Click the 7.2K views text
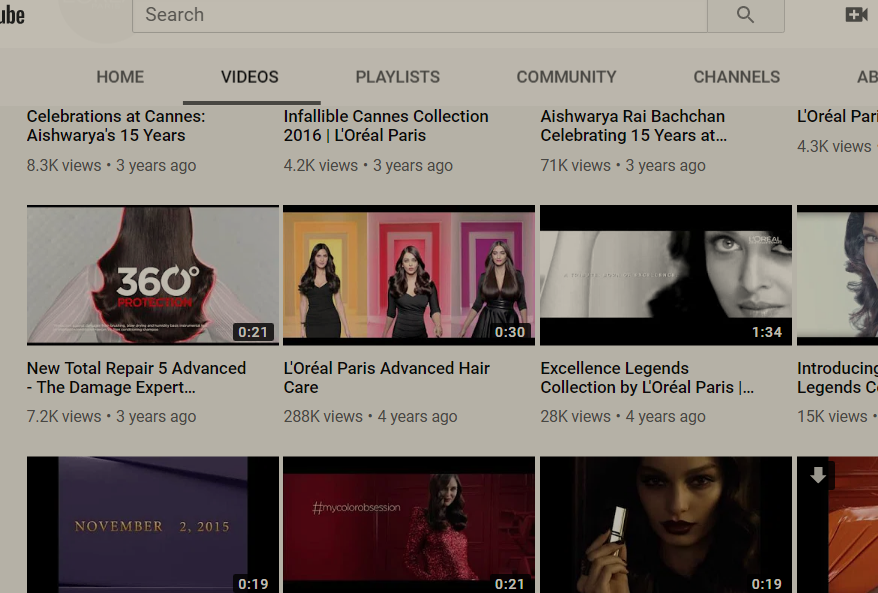 point(64,417)
